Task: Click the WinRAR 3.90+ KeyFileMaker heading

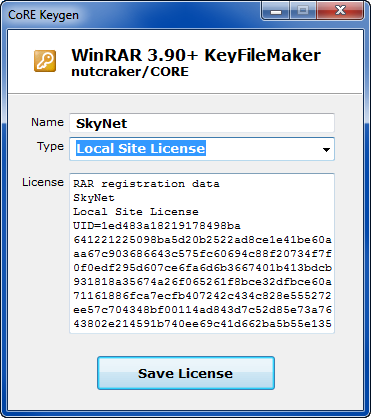Action: (196, 55)
